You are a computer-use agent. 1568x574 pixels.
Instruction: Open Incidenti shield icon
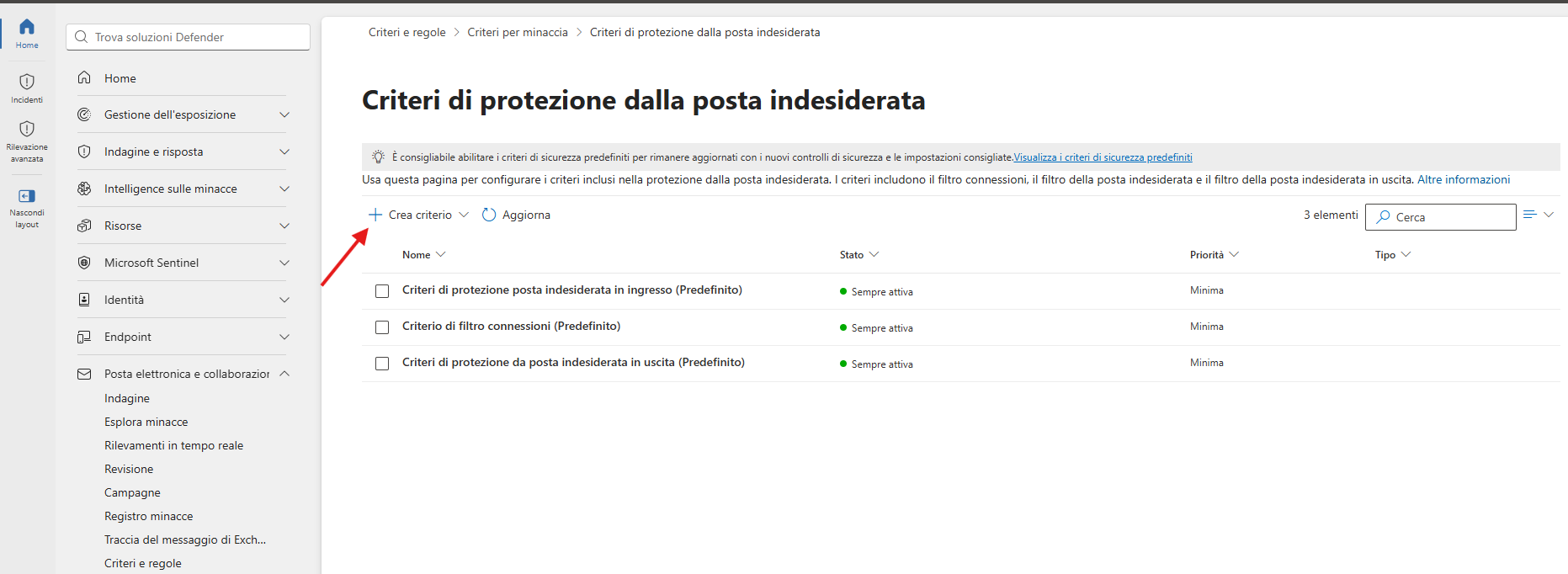[x=27, y=82]
